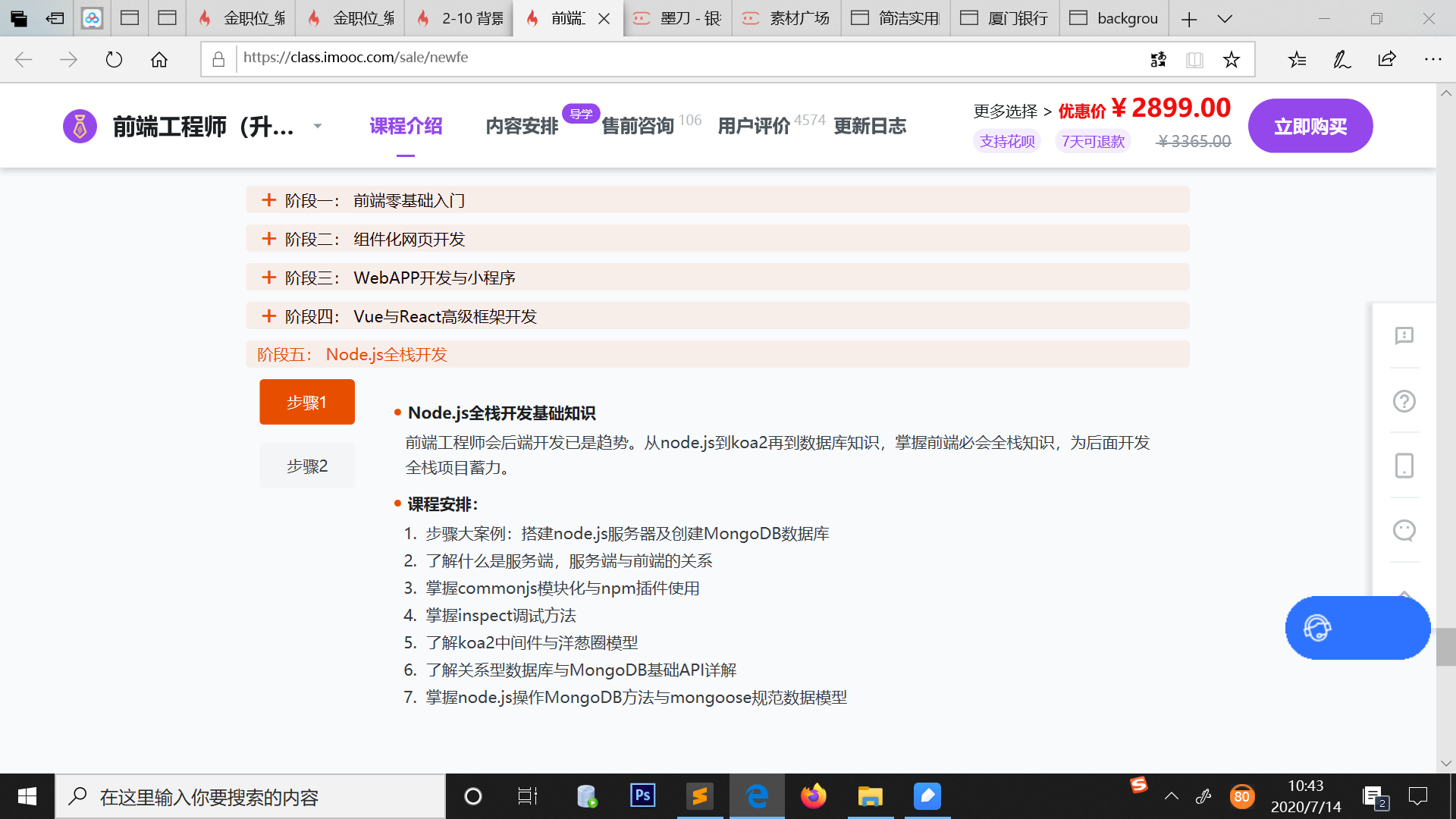Switch to the backgrou tab
Viewport: 1456px width, 819px height.
pos(1114,18)
